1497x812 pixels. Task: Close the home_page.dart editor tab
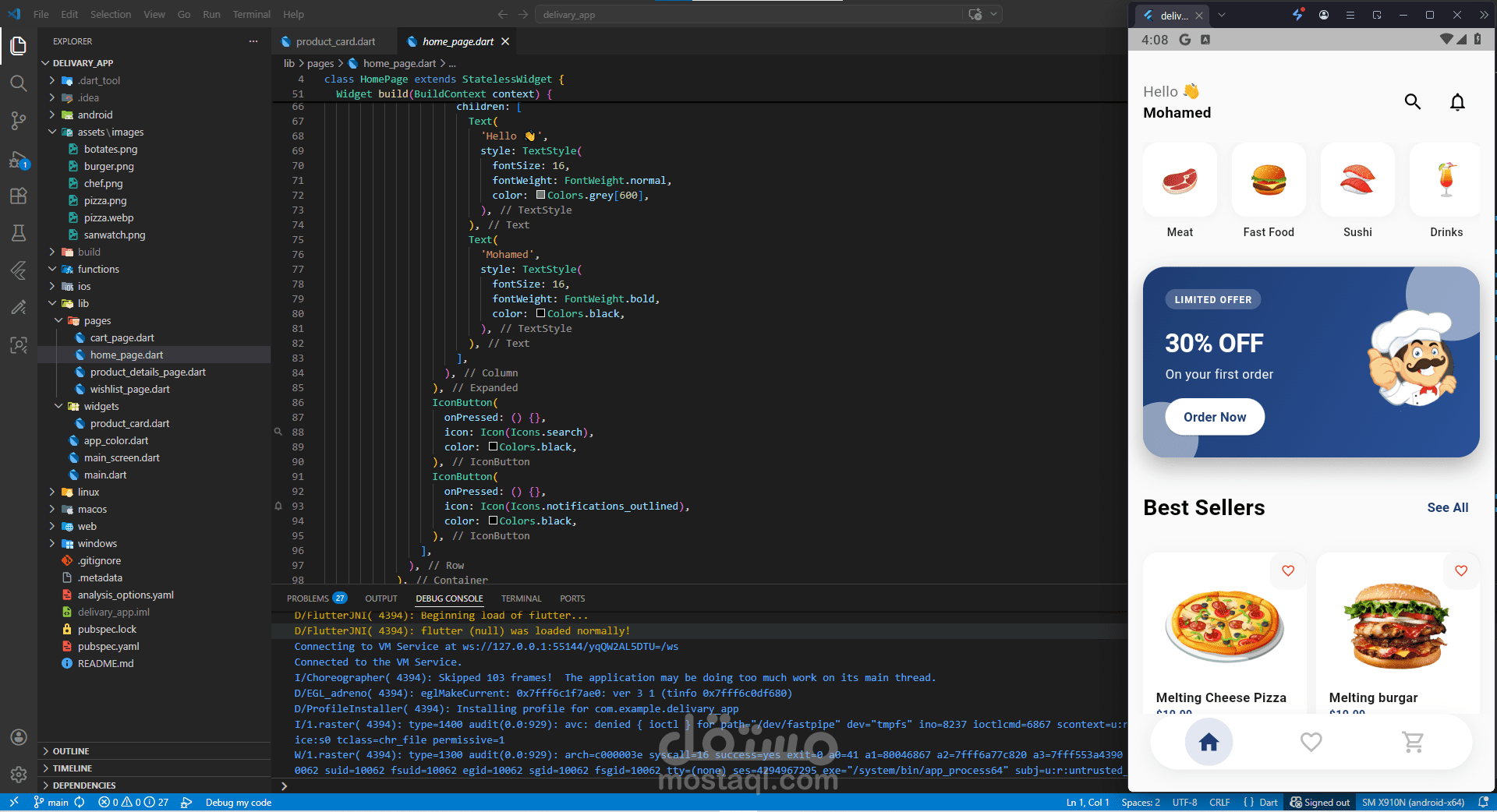coord(505,41)
